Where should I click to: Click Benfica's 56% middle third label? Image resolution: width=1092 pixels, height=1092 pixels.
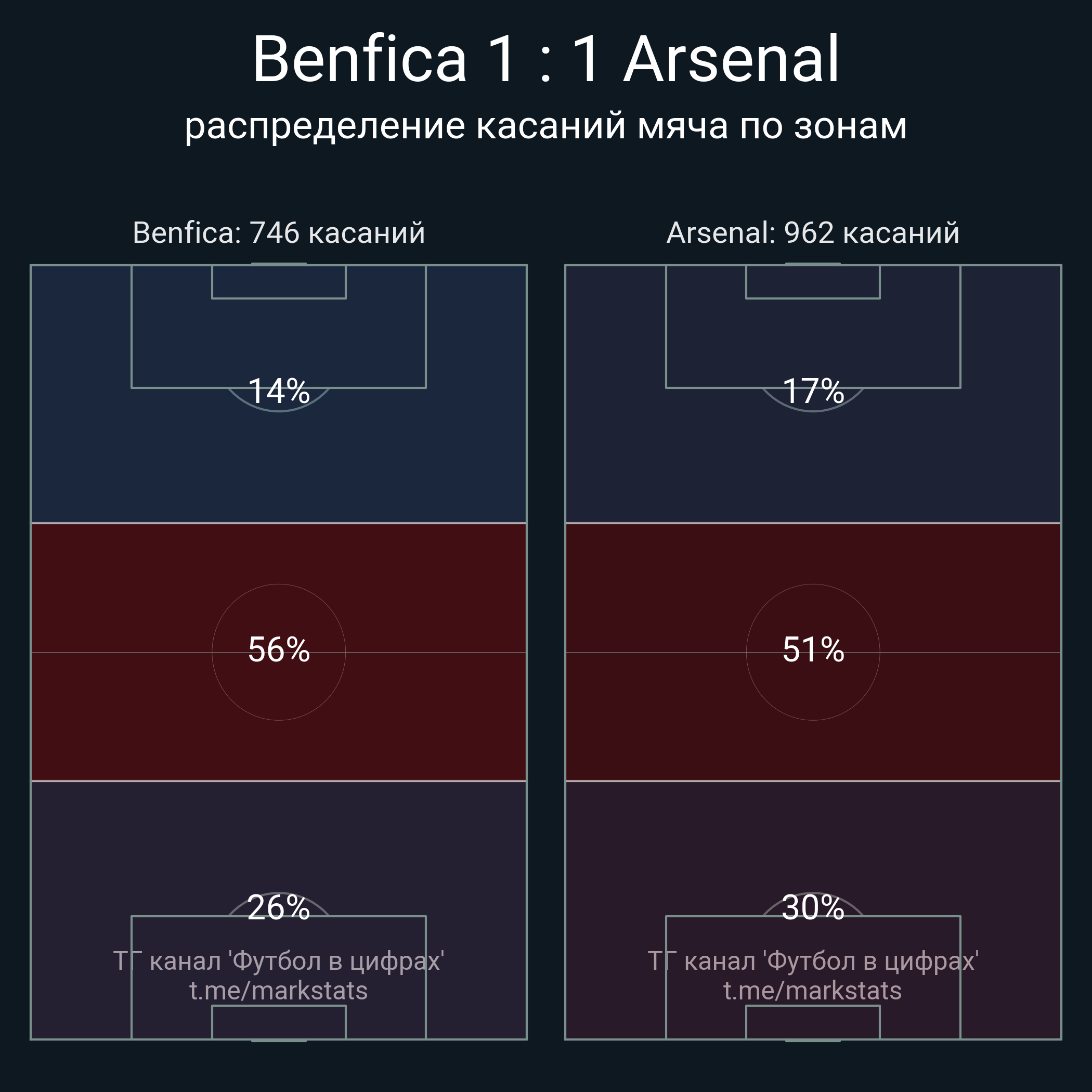click(279, 649)
